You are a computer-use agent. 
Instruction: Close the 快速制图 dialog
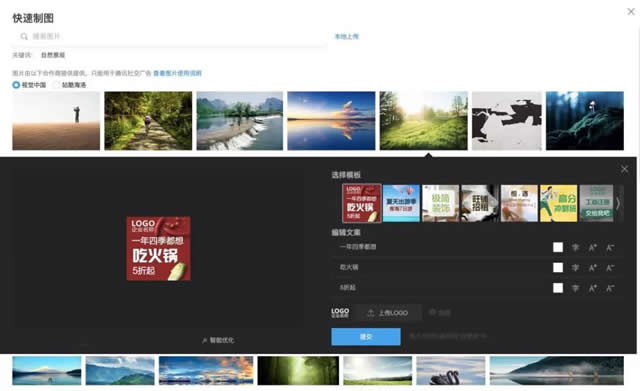point(631,11)
